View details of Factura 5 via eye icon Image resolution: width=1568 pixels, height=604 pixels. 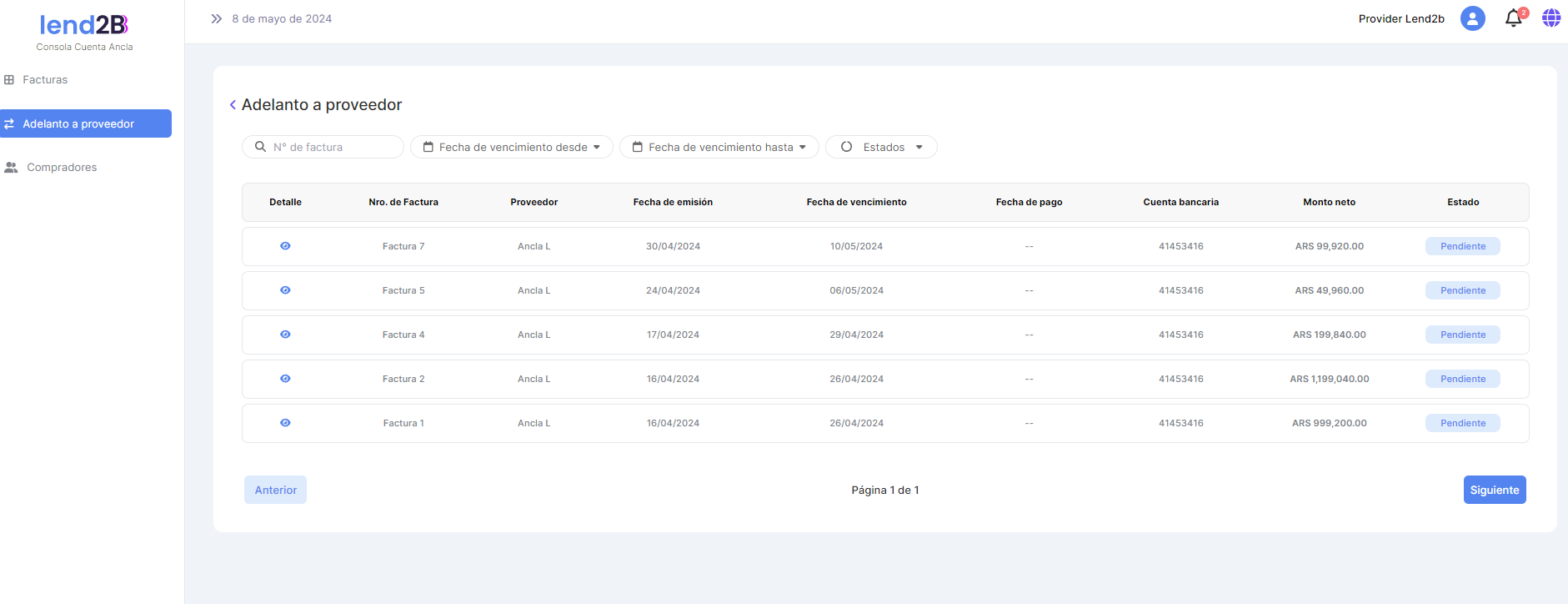(x=285, y=290)
